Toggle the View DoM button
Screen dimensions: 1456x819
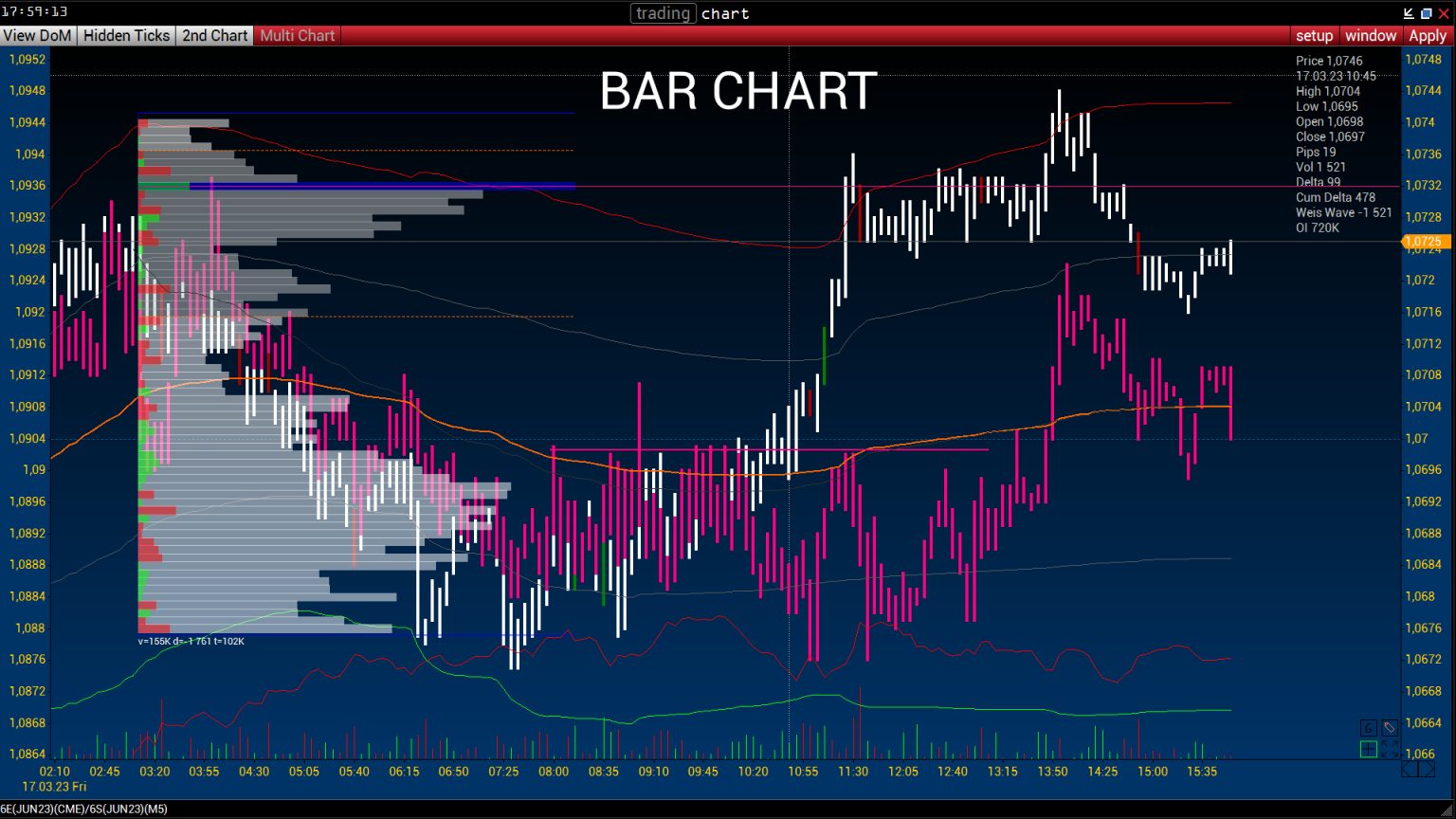click(38, 35)
